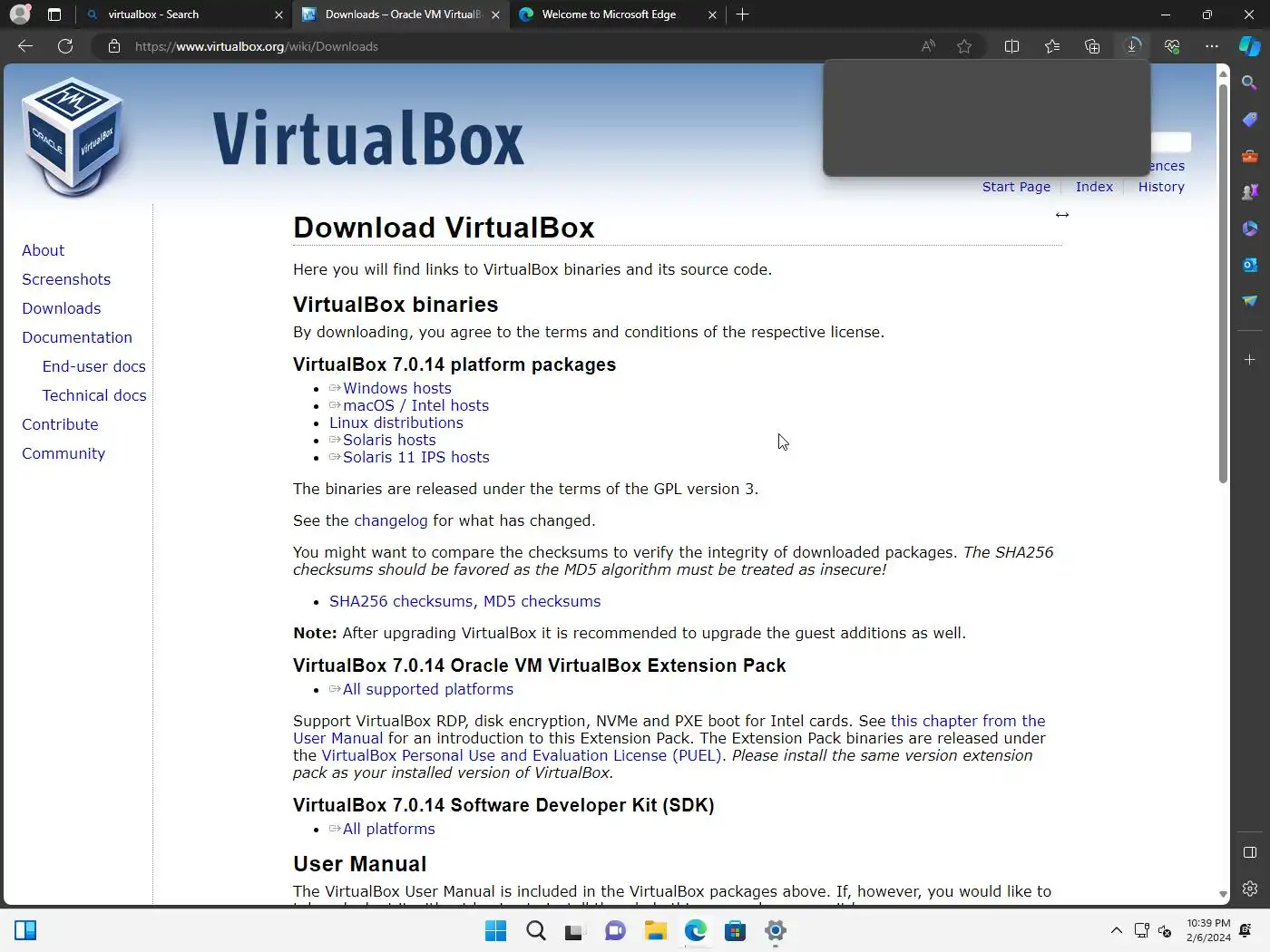The width and height of the screenshot is (1270, 952).
Task: Open About in site navigation
Action: (x=43, y=250)
